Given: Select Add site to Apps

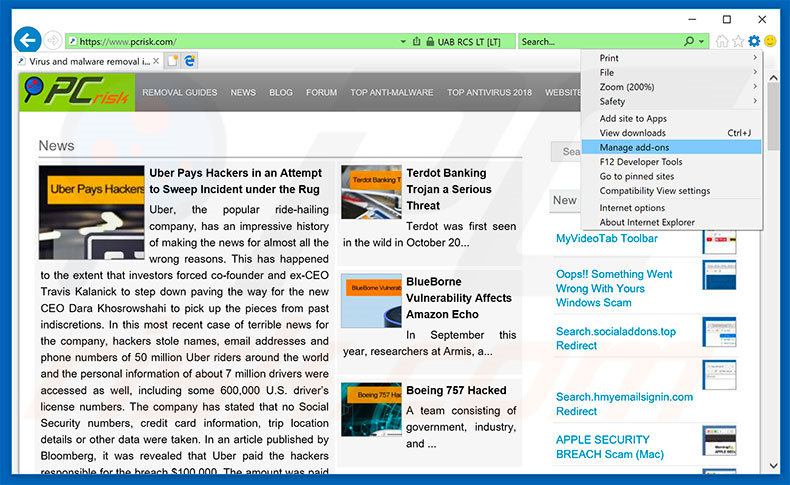Looking at the screenshot, I should (x=671, y=118).
